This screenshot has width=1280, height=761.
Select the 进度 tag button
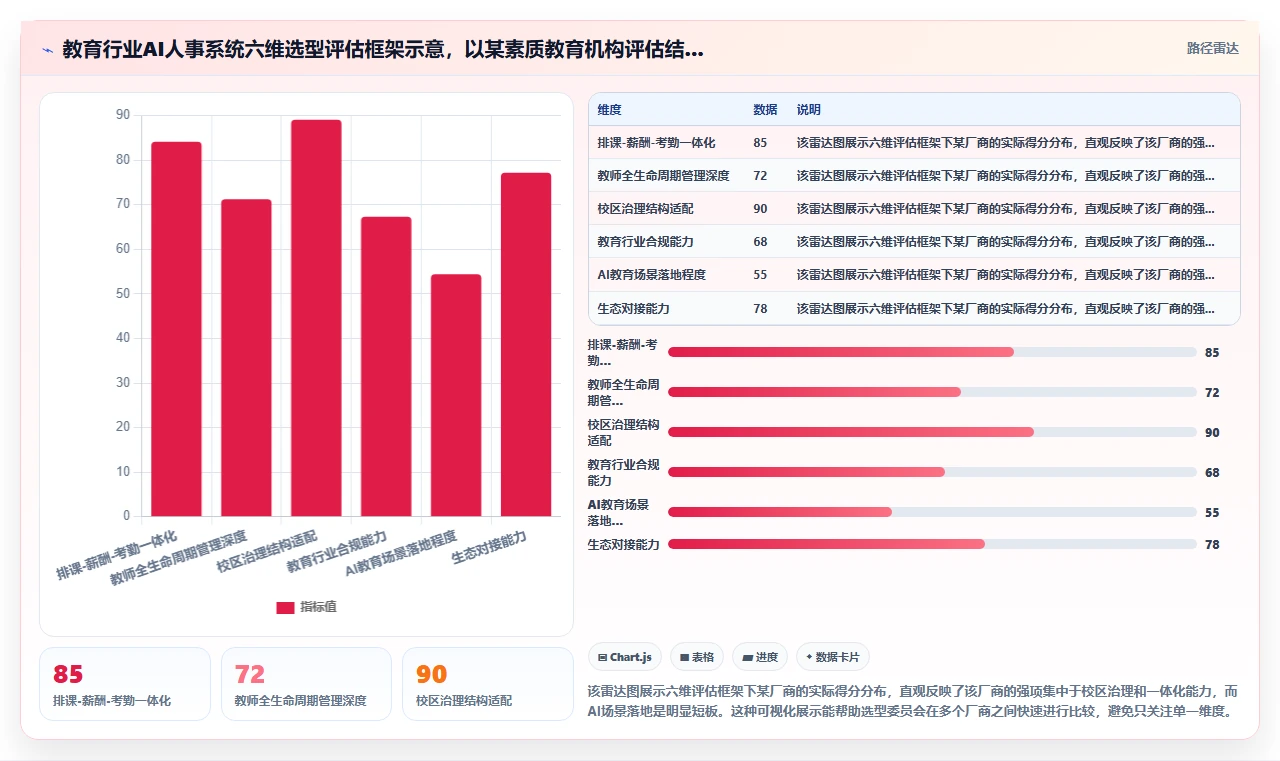tap(760, 657)
